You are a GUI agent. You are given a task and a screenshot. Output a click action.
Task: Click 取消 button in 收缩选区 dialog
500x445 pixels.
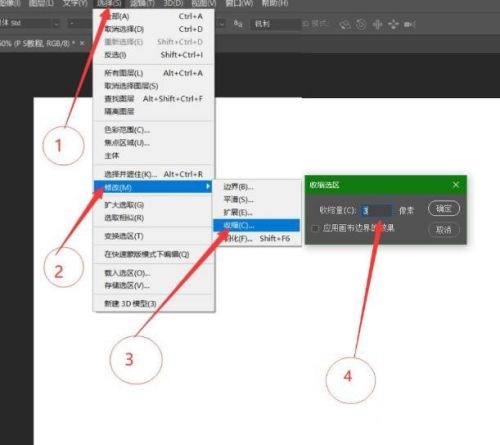tap(444, 229)
